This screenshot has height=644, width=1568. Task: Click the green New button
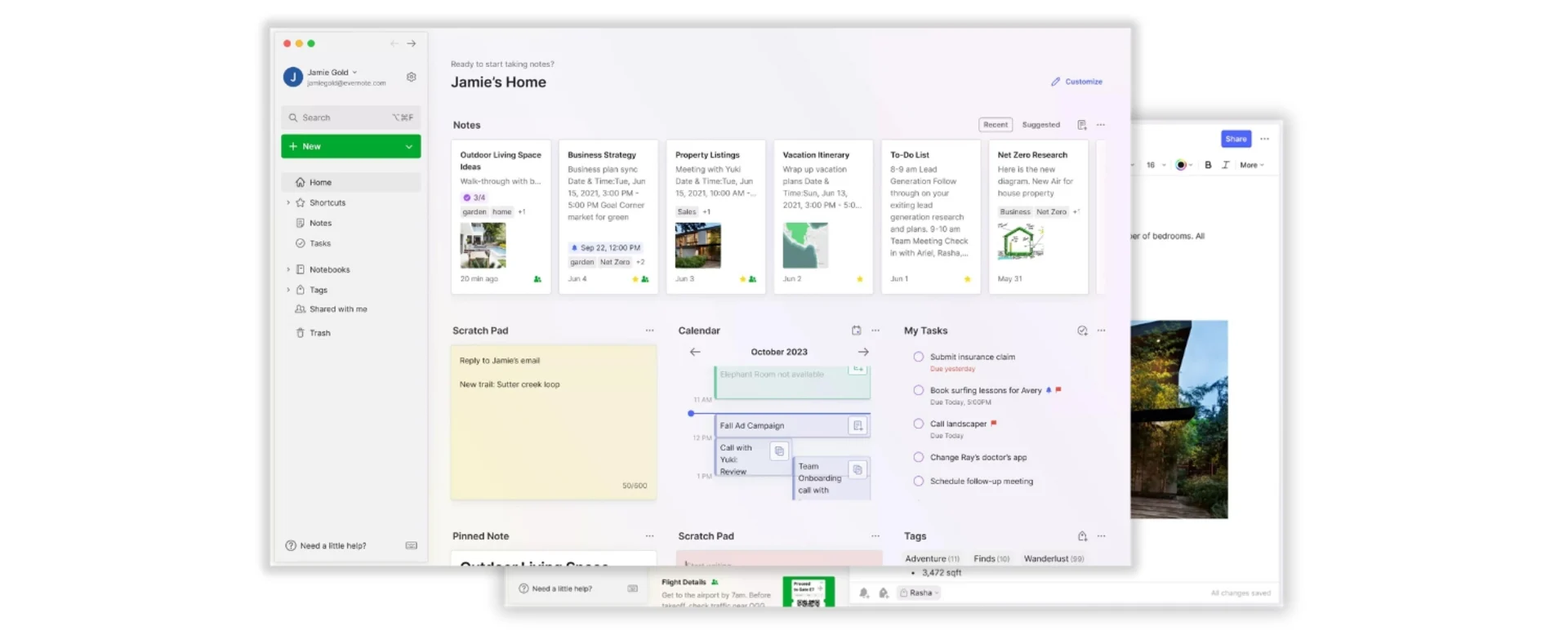tap(351, 146)
